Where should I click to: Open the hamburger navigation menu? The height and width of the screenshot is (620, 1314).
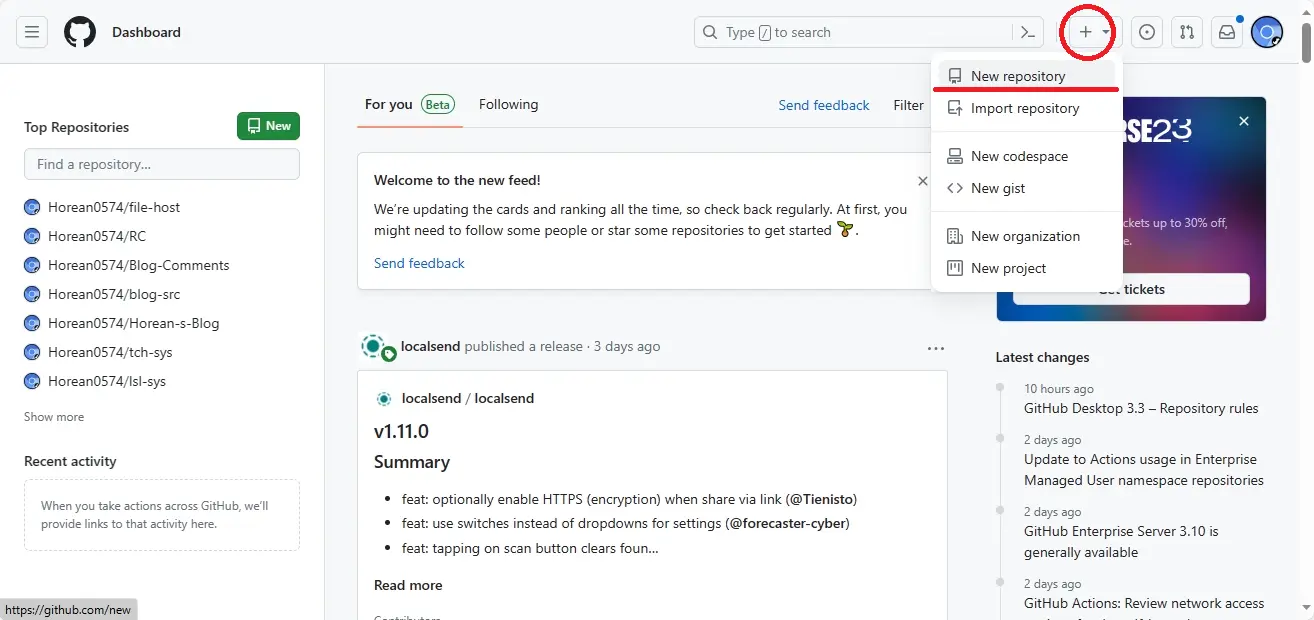pyautogui.click(x=32, y=32)
